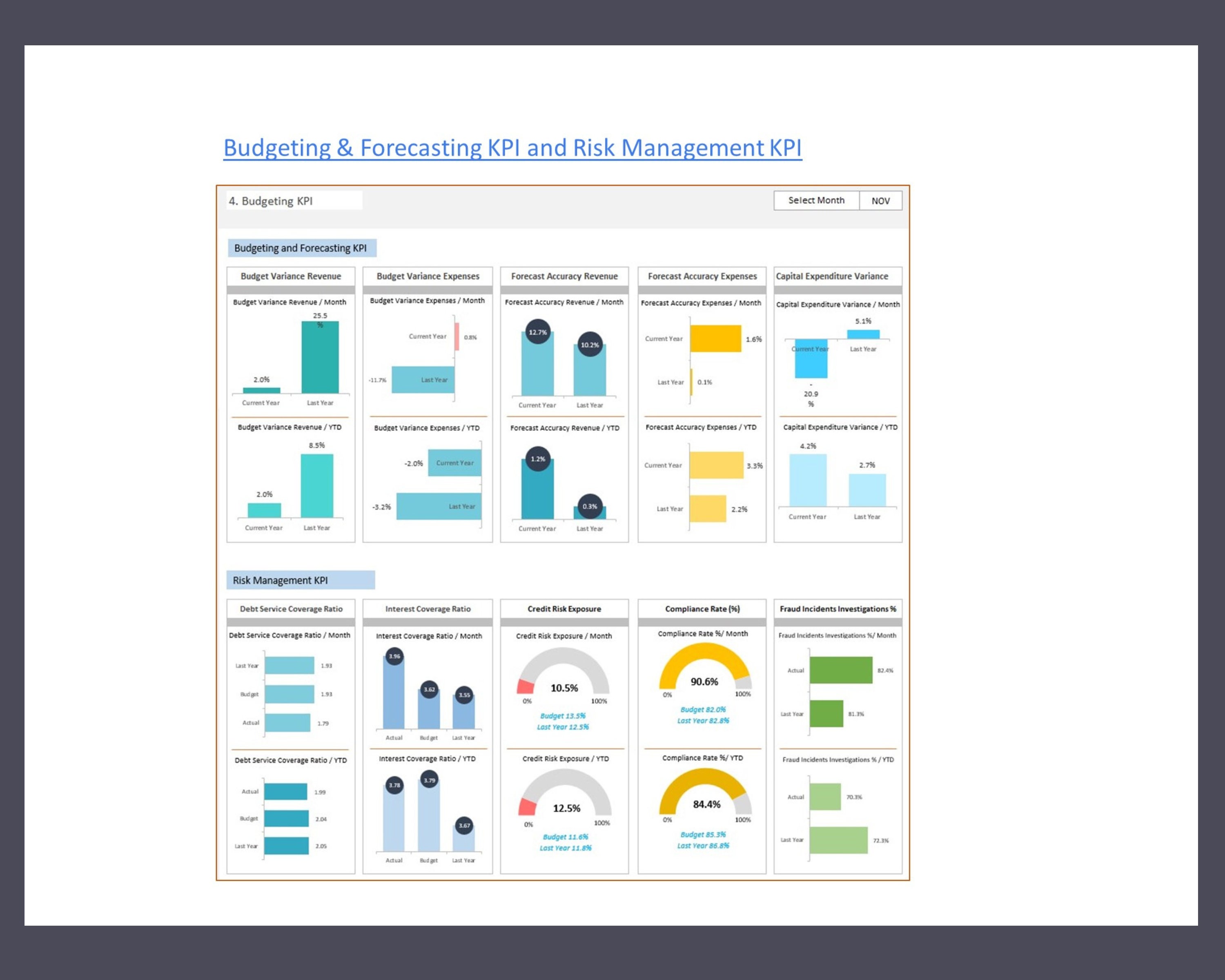Viewport: 1225px width, 980px height.
Task: Open the NOV month dropdown
Action: point(880,200)
